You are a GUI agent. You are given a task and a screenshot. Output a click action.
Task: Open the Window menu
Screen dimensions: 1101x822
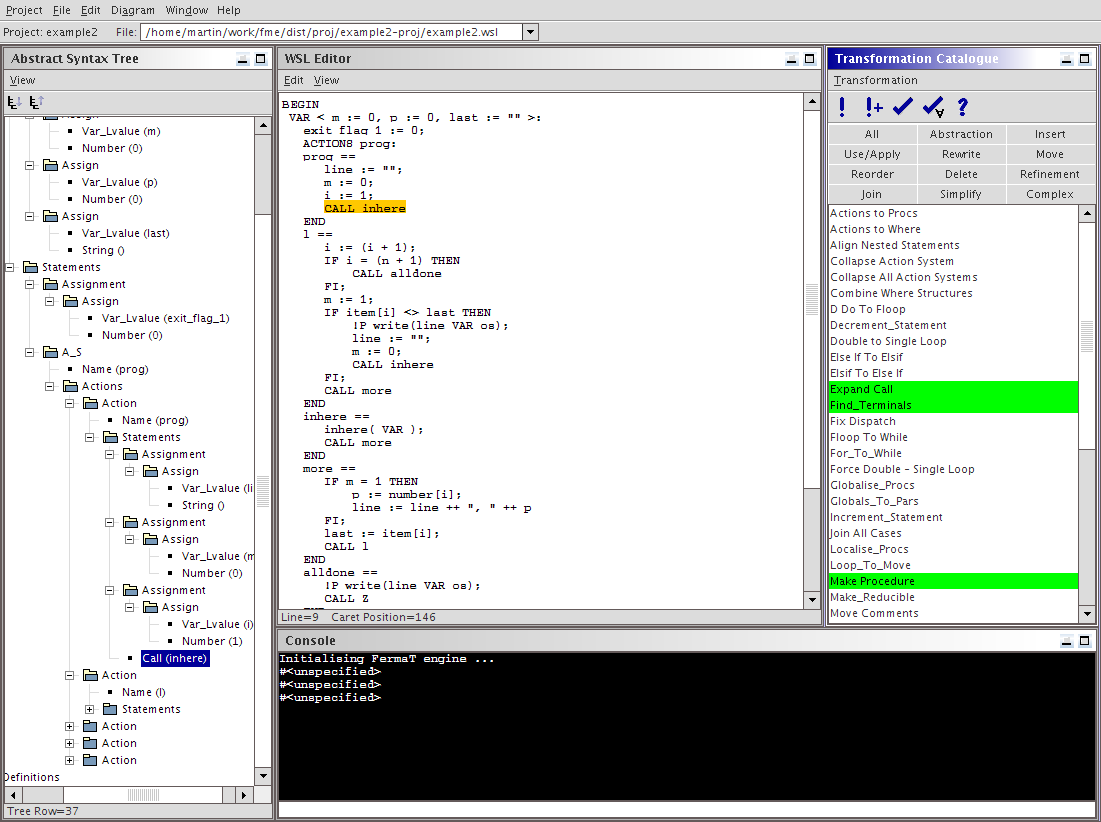tap(187, 10)
